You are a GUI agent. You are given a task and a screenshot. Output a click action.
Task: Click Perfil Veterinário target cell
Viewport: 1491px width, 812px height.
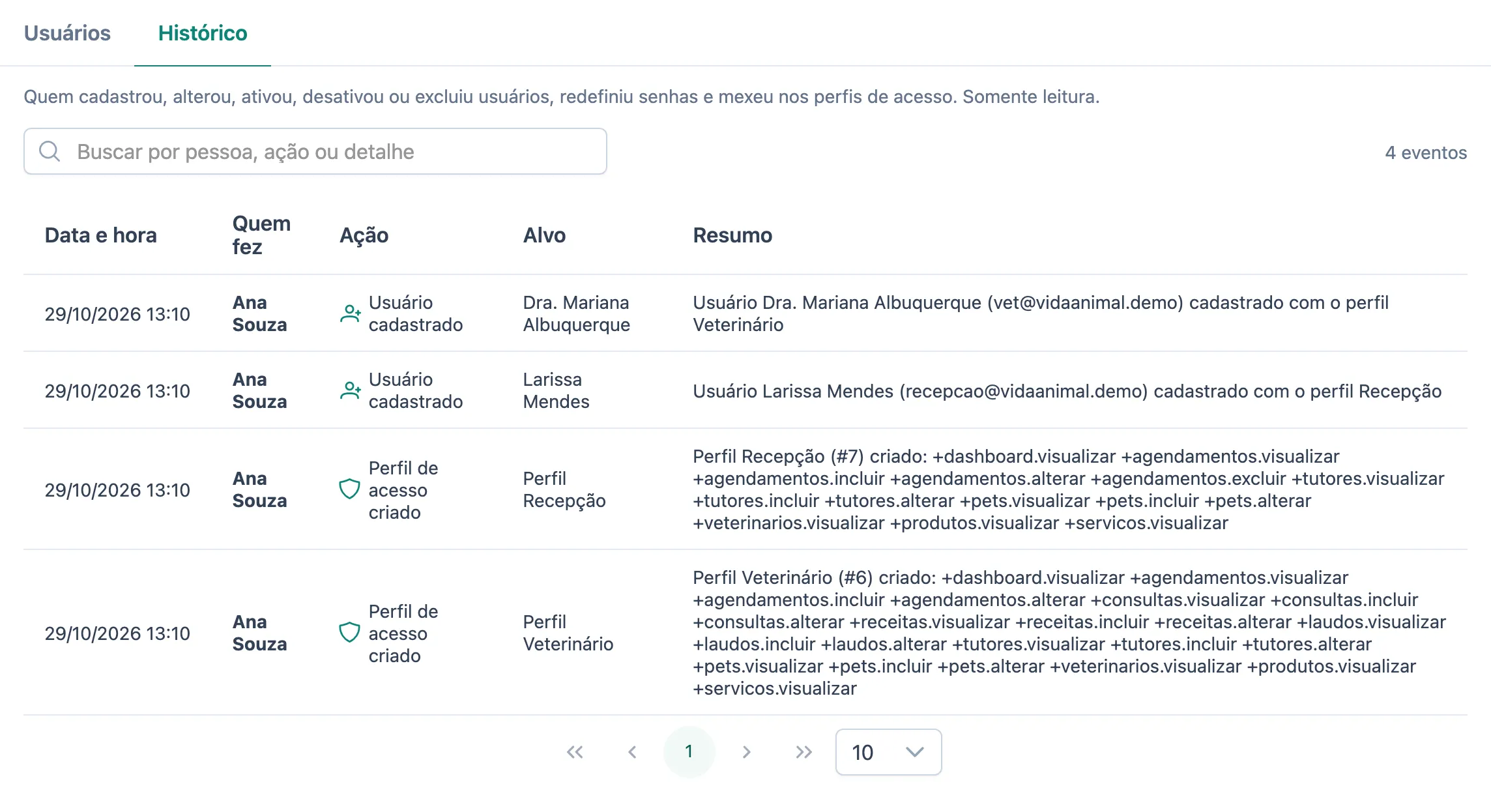click(x=568, y=633)
